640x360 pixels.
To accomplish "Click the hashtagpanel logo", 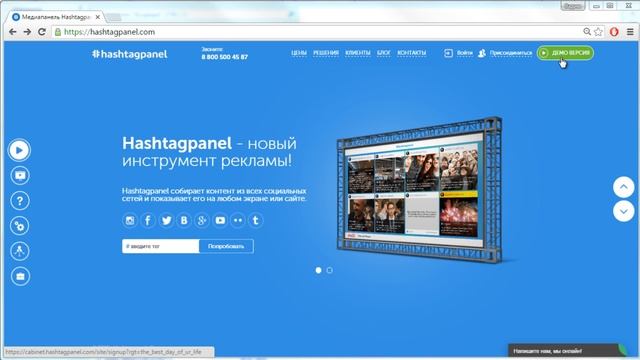I will (x=129, y=54).
